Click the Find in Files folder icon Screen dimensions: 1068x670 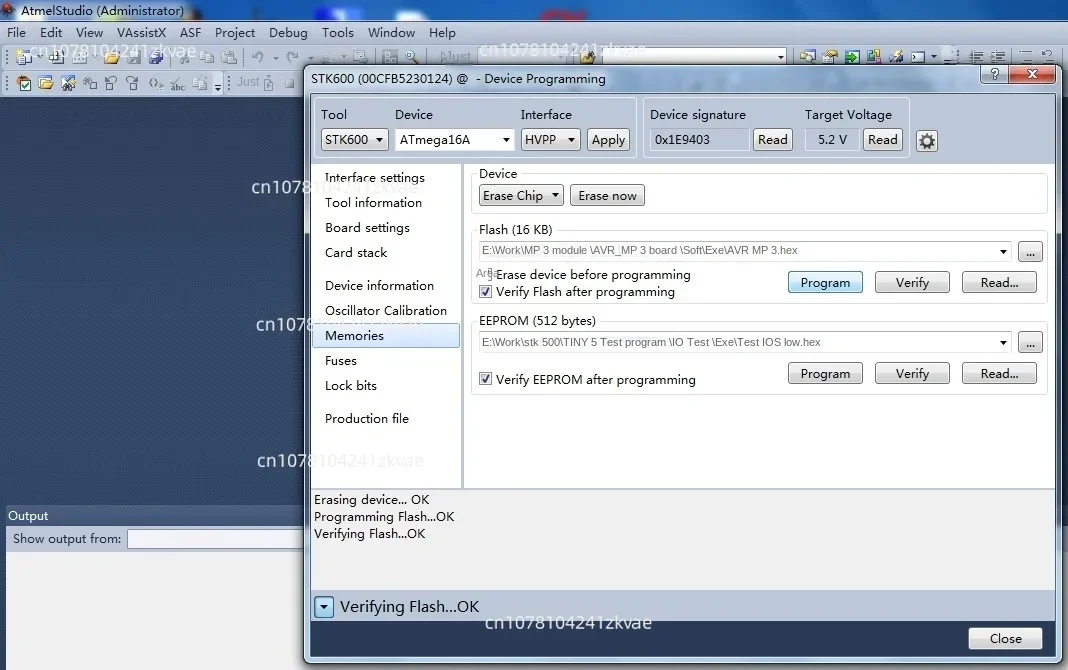[x=586, y=57]
